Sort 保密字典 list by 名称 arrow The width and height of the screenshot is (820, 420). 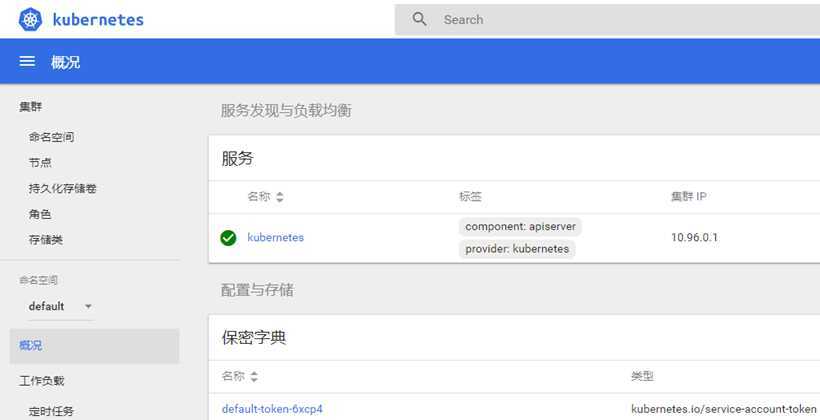pos(254,377)
